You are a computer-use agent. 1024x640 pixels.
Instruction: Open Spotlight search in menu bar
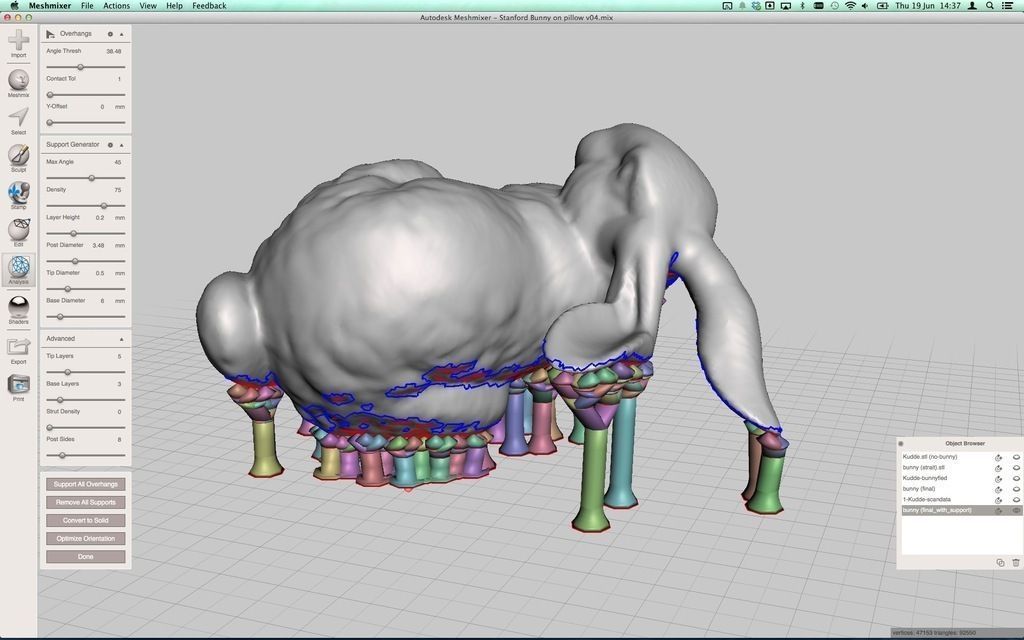[990, 5]
